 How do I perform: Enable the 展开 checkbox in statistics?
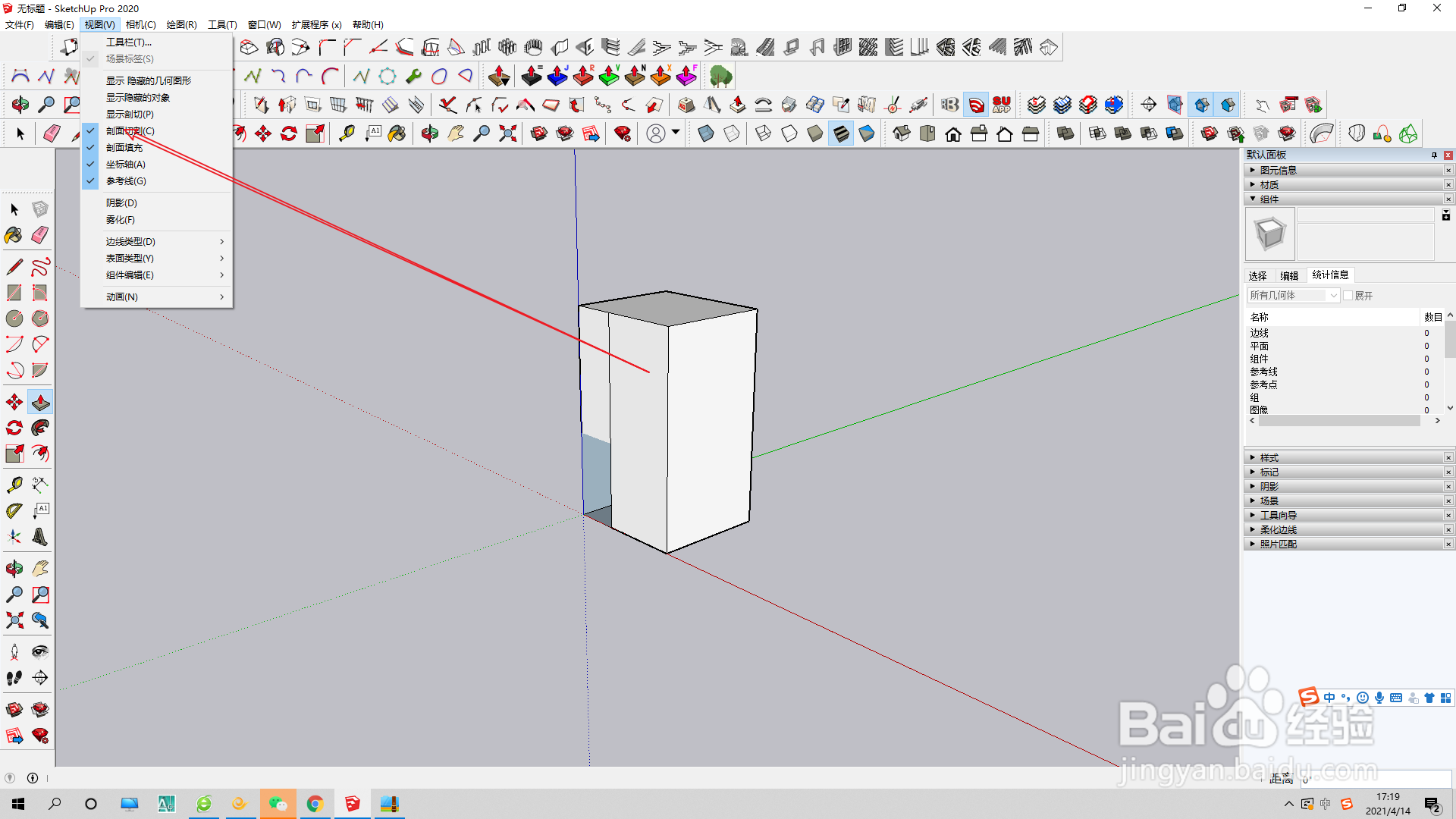pyautogui.click(x=1348, y=296)
